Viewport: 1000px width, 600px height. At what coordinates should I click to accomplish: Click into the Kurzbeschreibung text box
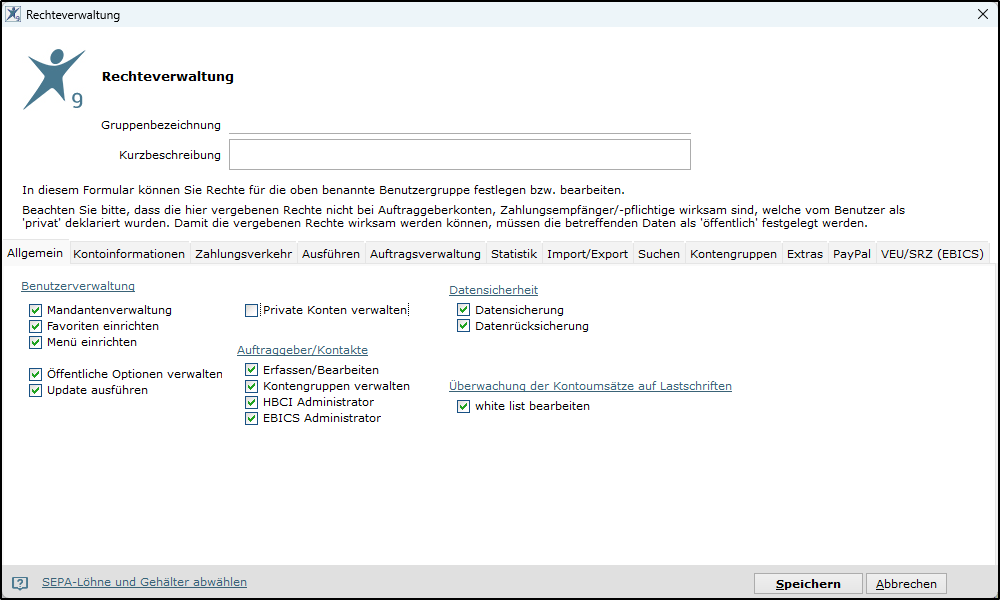pyautogui.click(x=460, y=155)
